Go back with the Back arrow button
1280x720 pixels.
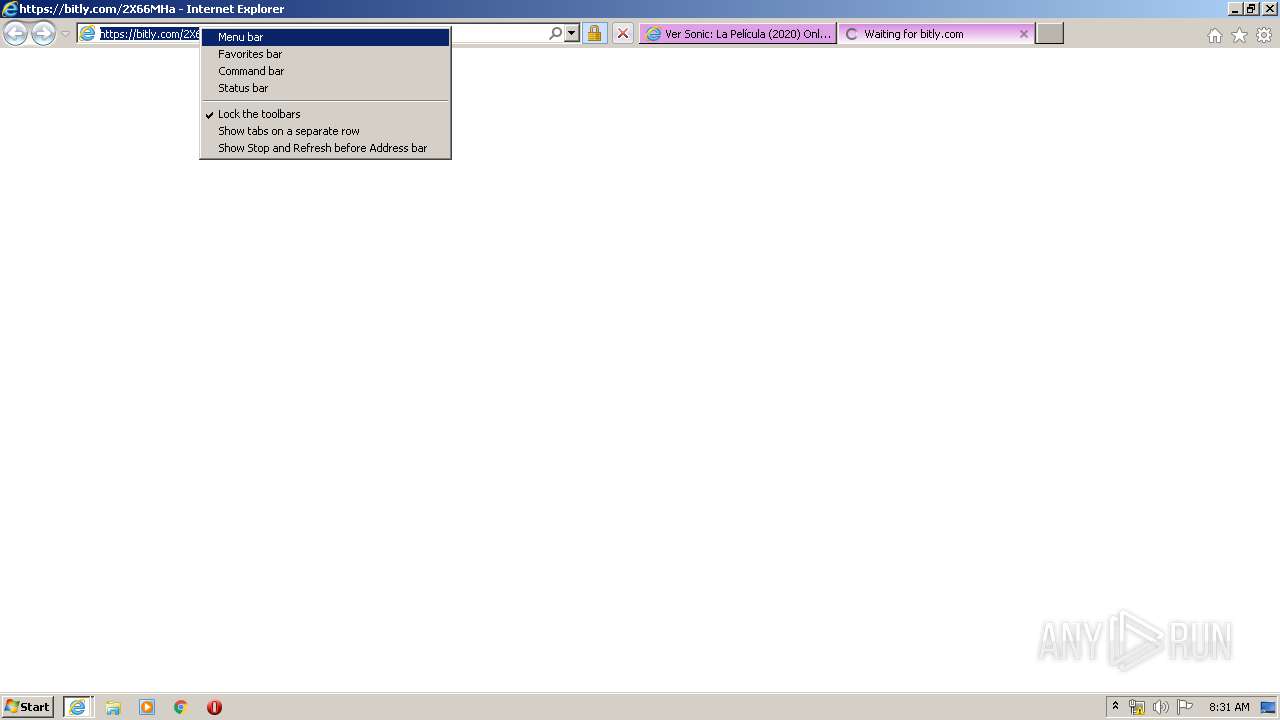click(x=15, y=34)
